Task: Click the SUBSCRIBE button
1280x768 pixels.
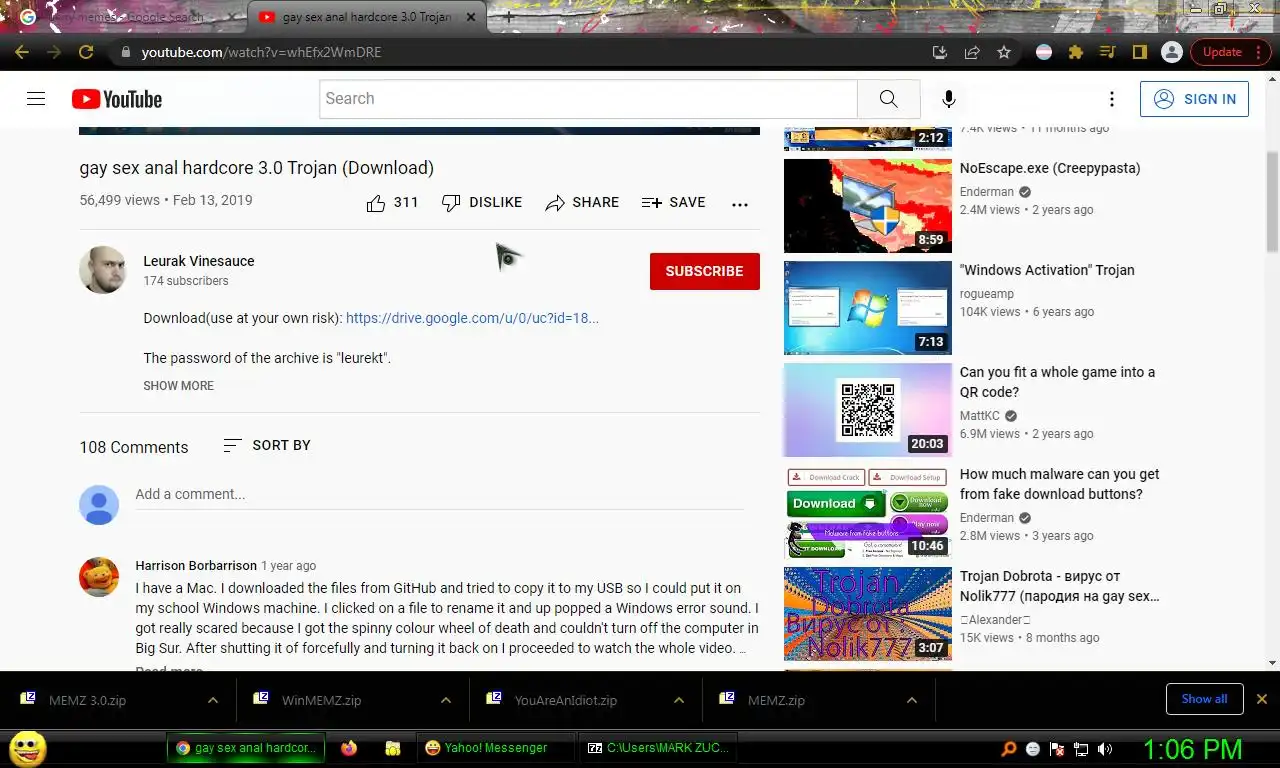Action: (x=704, y=271)
